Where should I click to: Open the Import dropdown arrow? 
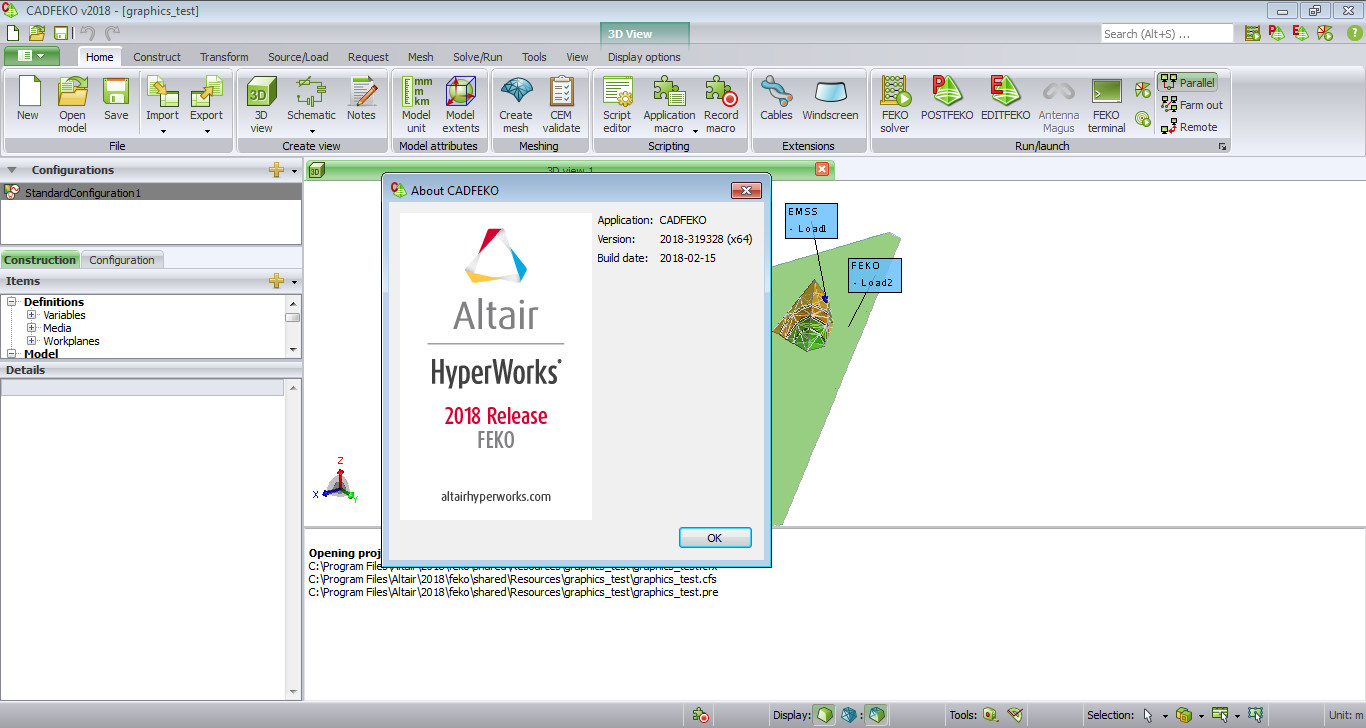162,130
